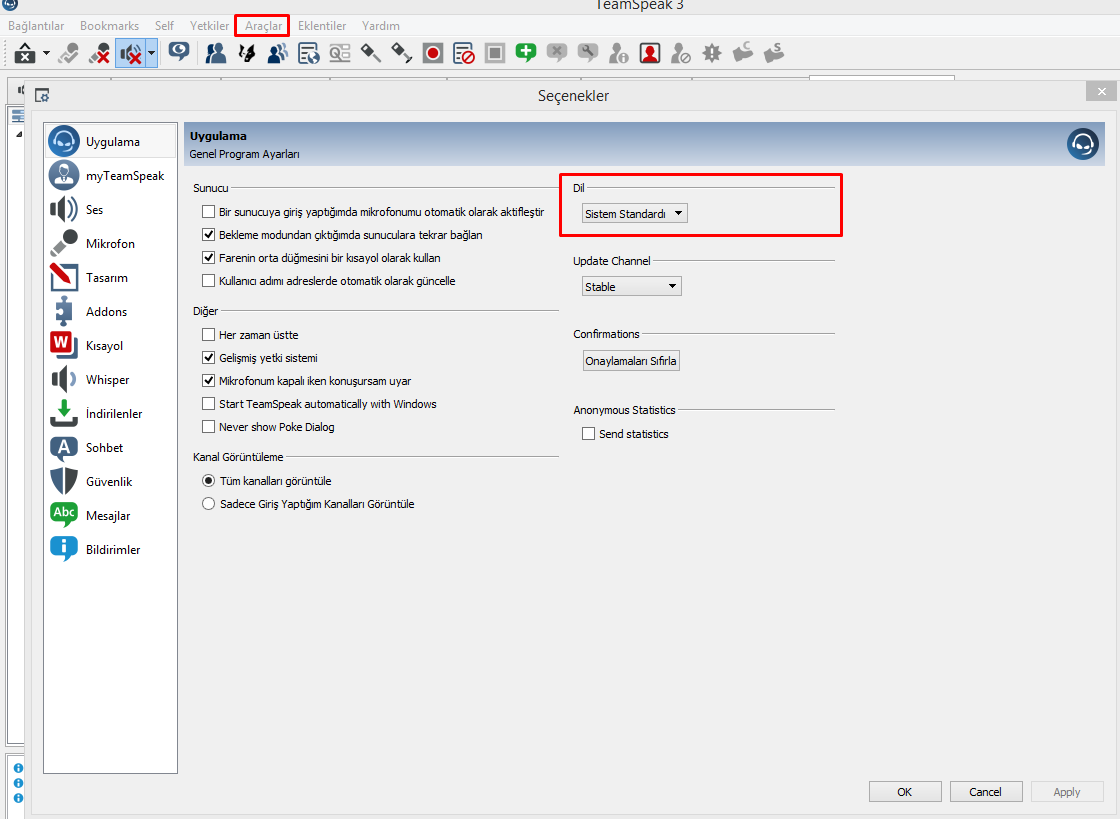Confirm settings with the OK button
Viewport: 1120px width, 819px height.
coord(904,792)
